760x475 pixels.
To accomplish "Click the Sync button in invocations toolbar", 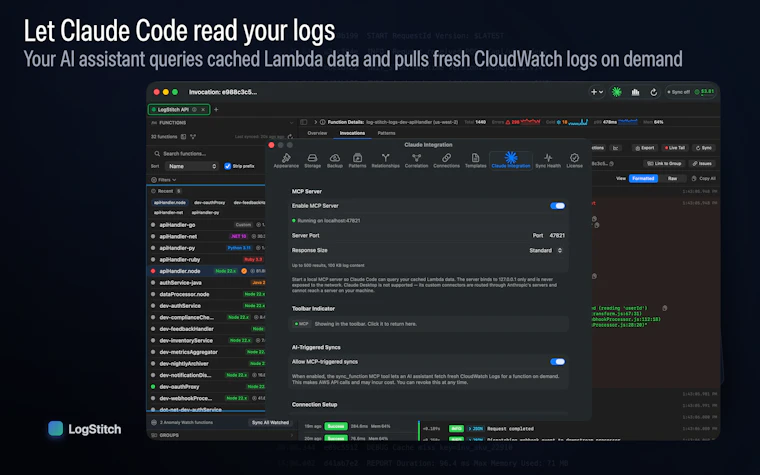I will coord(704,148).
